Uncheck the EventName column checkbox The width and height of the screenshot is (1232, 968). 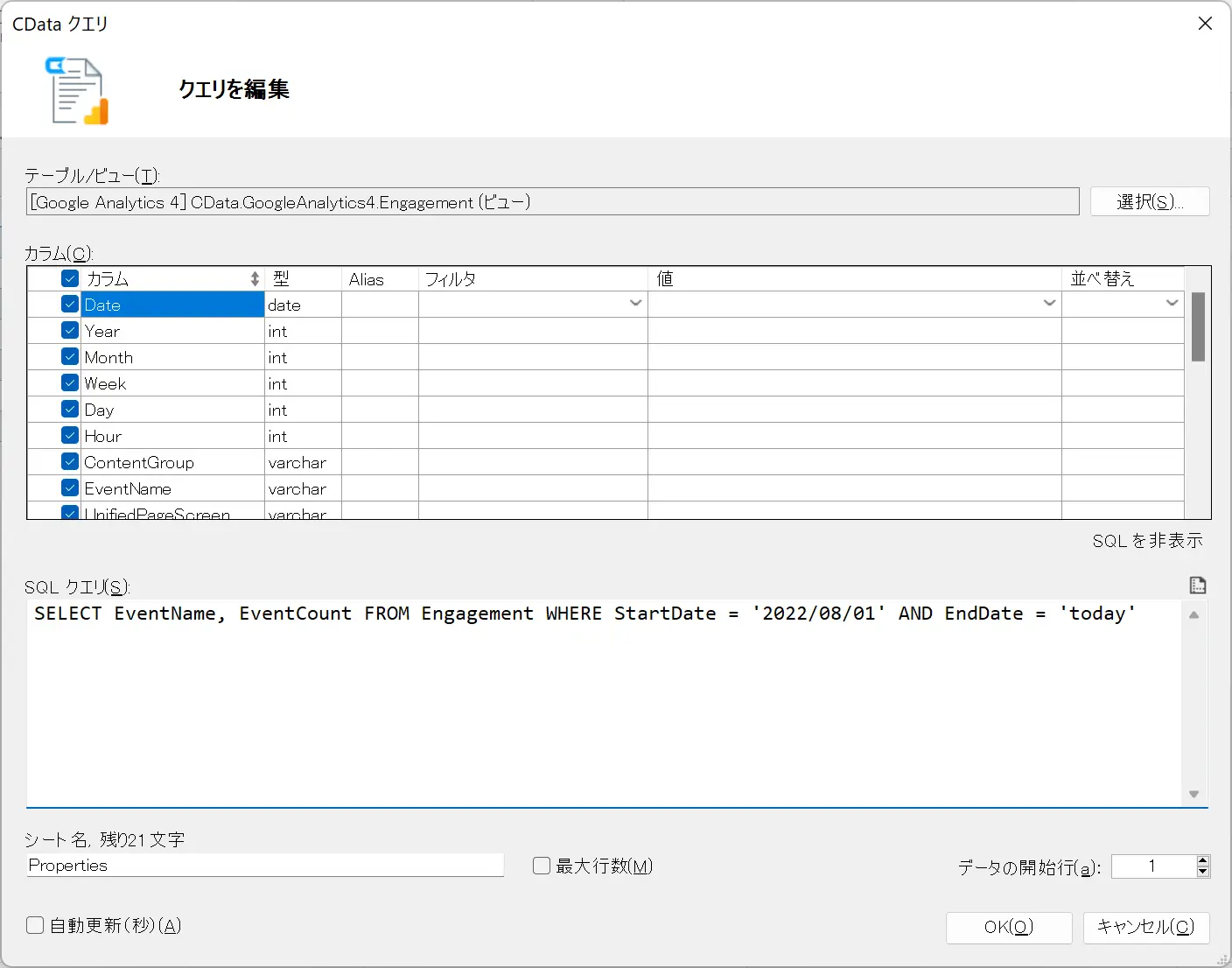click(x=70, y=488)
